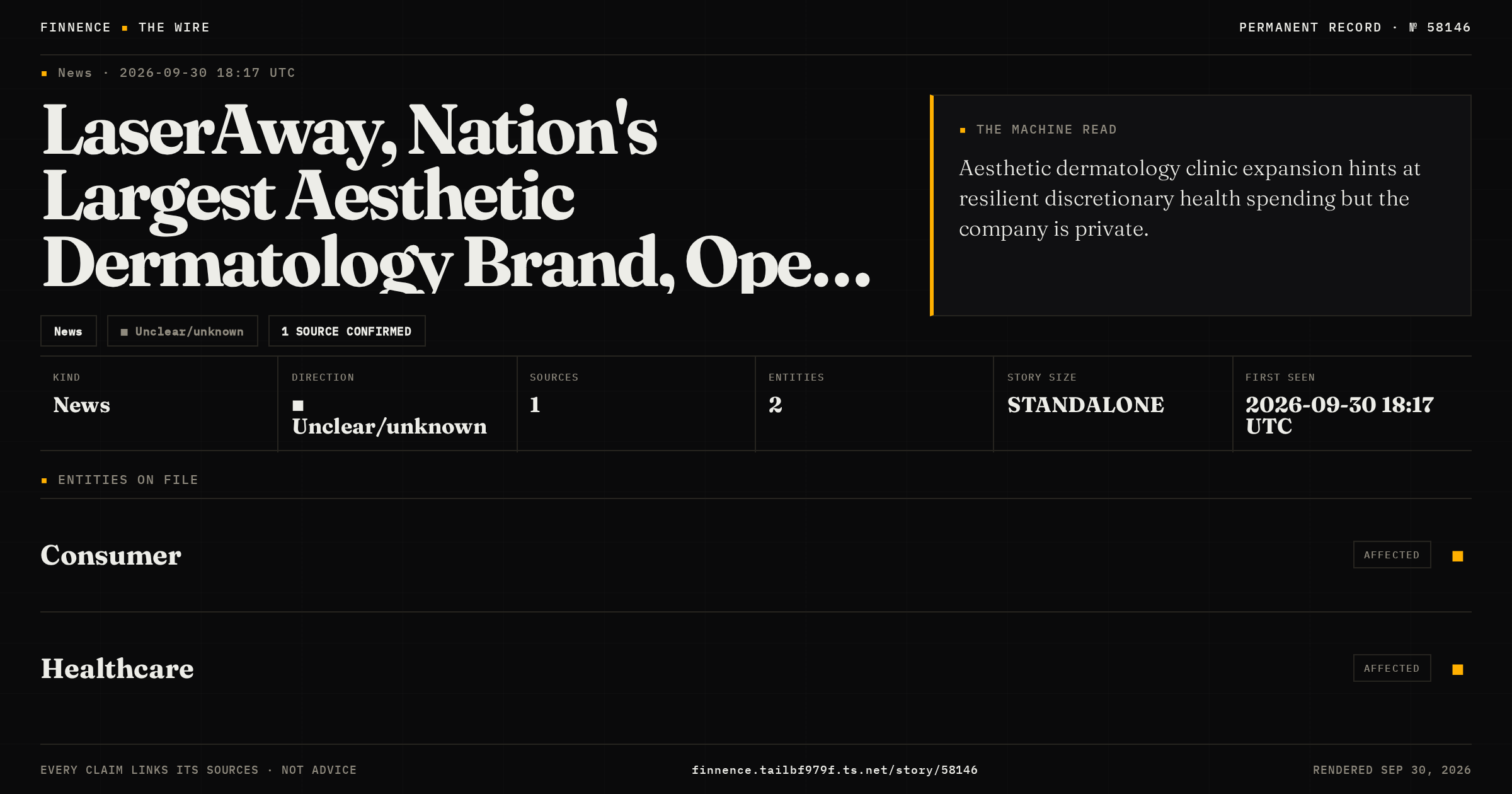Click AFFECTED badge on Healthcare row

point(1392,668)
